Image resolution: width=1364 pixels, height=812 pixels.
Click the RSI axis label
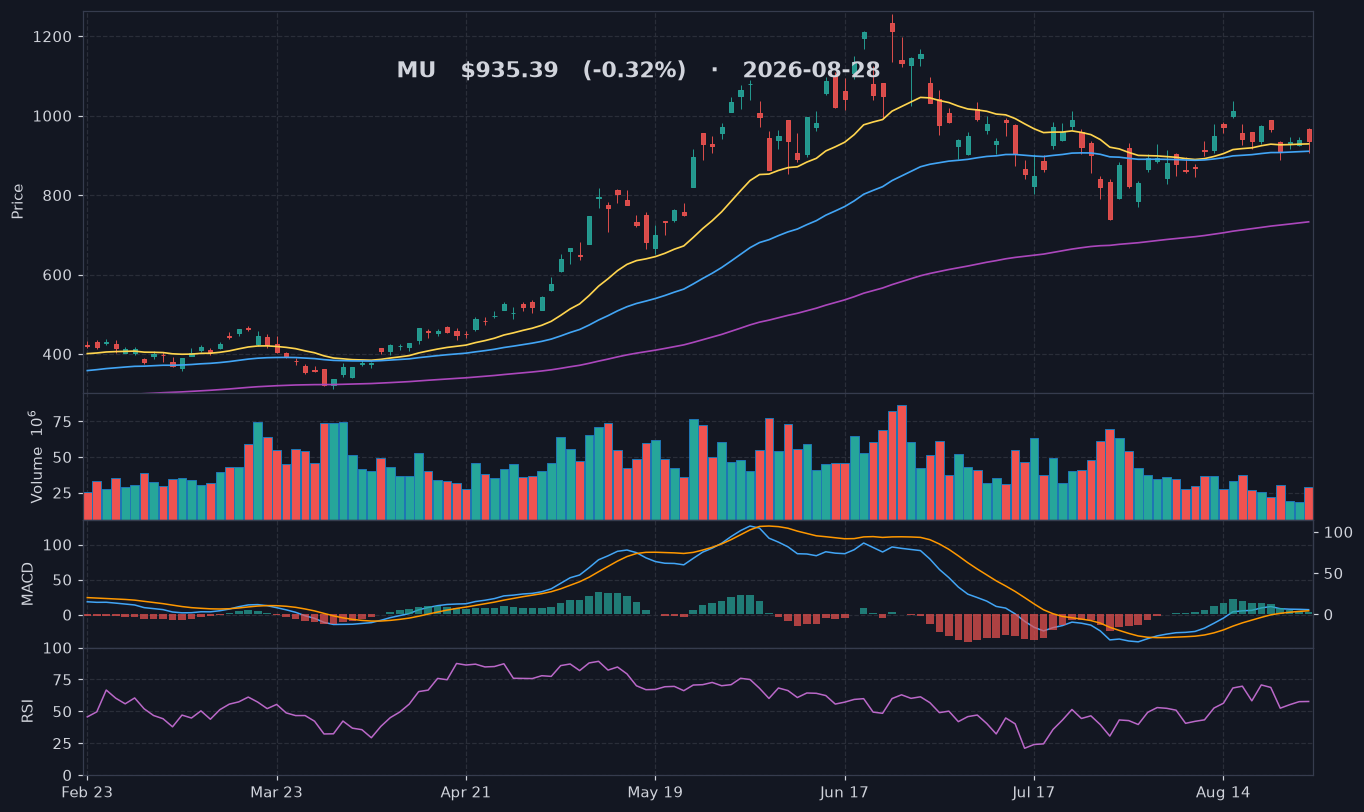[x=28, y=711]
